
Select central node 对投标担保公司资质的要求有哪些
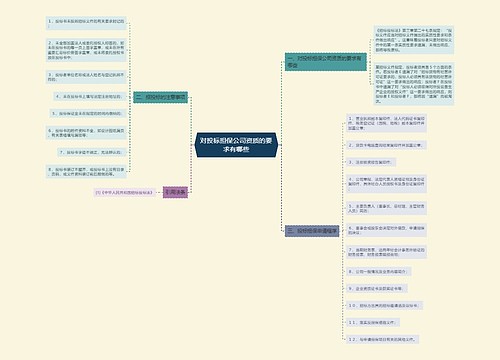pos(236,145)
